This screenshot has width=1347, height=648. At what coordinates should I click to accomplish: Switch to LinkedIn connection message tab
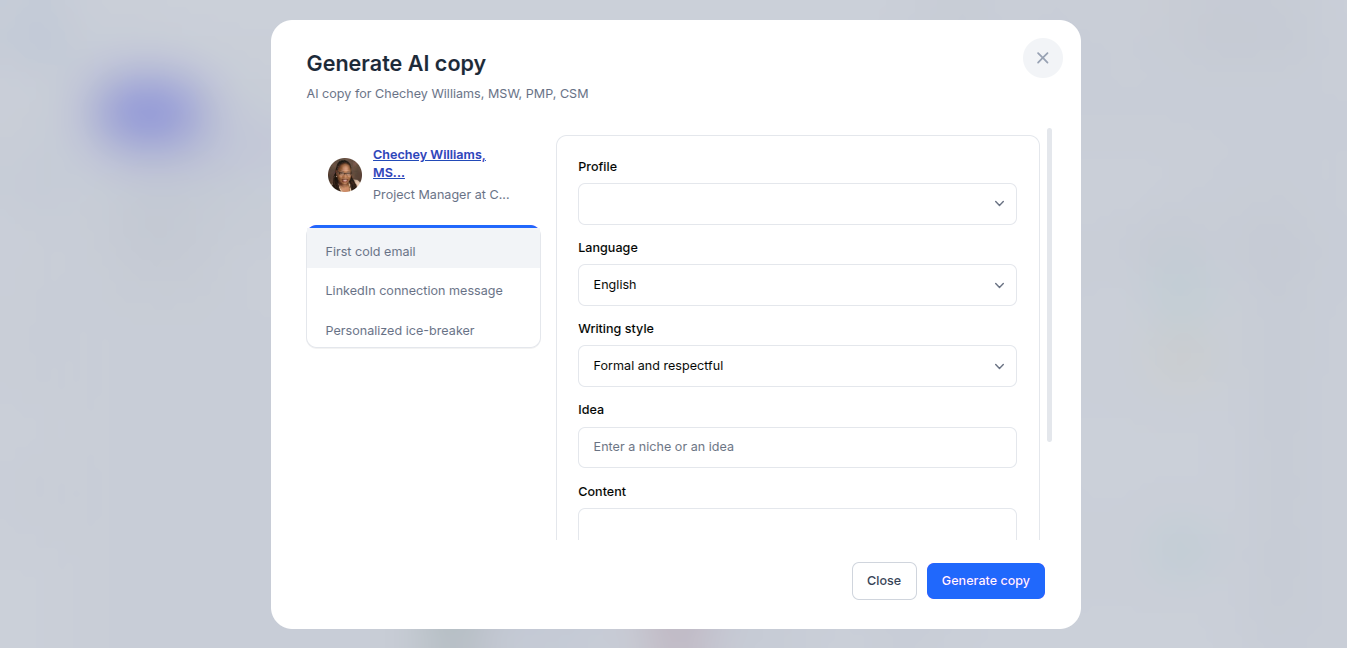coord(423,291)
